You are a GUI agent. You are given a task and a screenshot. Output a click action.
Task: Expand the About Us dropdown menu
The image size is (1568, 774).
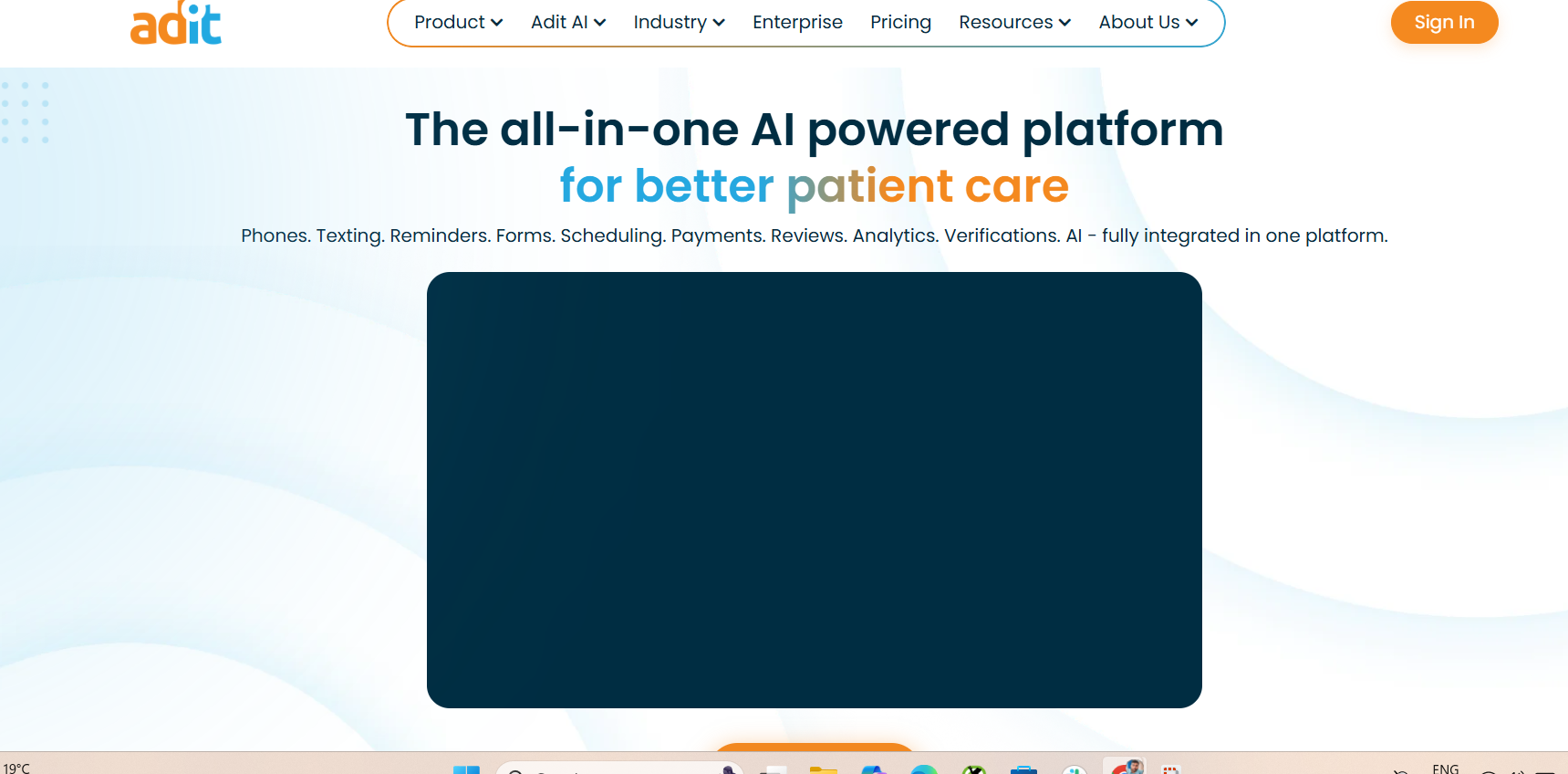coord(1147,22)
